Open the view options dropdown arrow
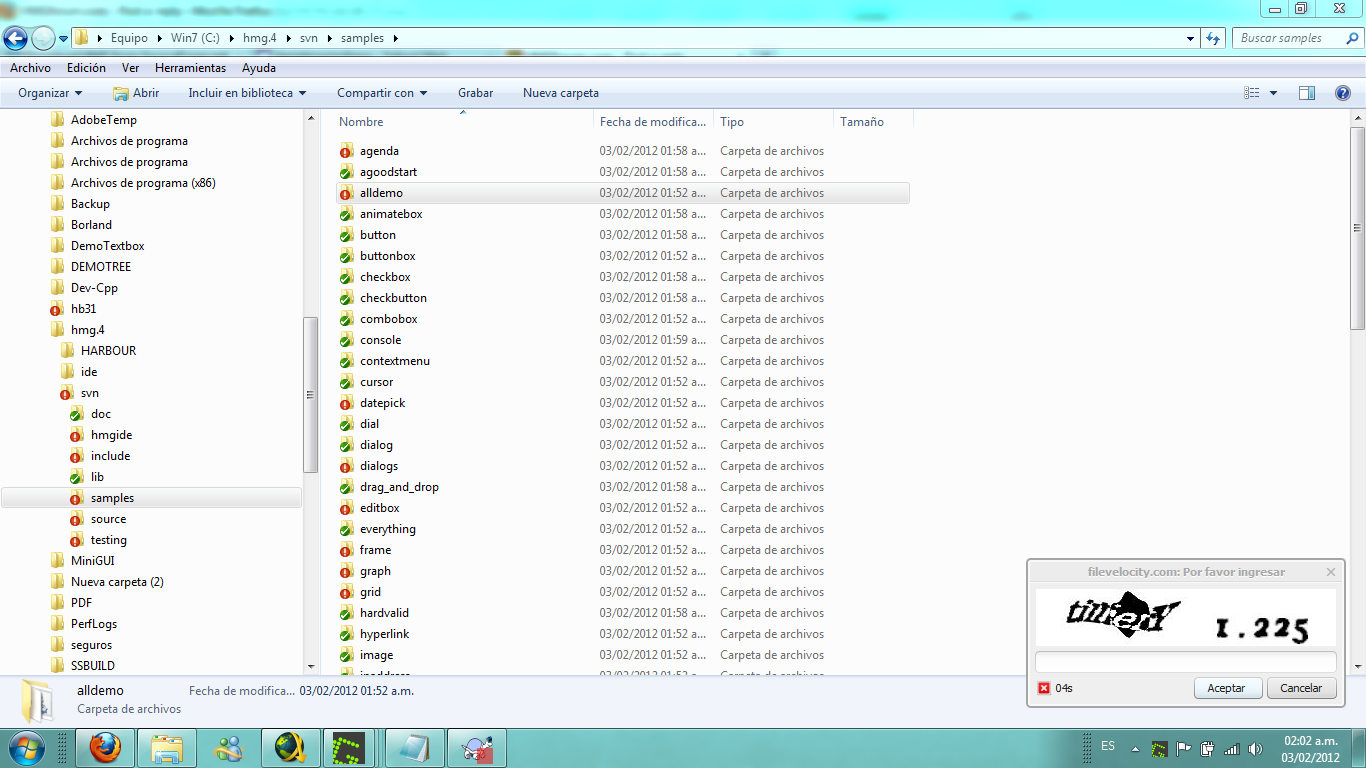 tap(1273, 93)
